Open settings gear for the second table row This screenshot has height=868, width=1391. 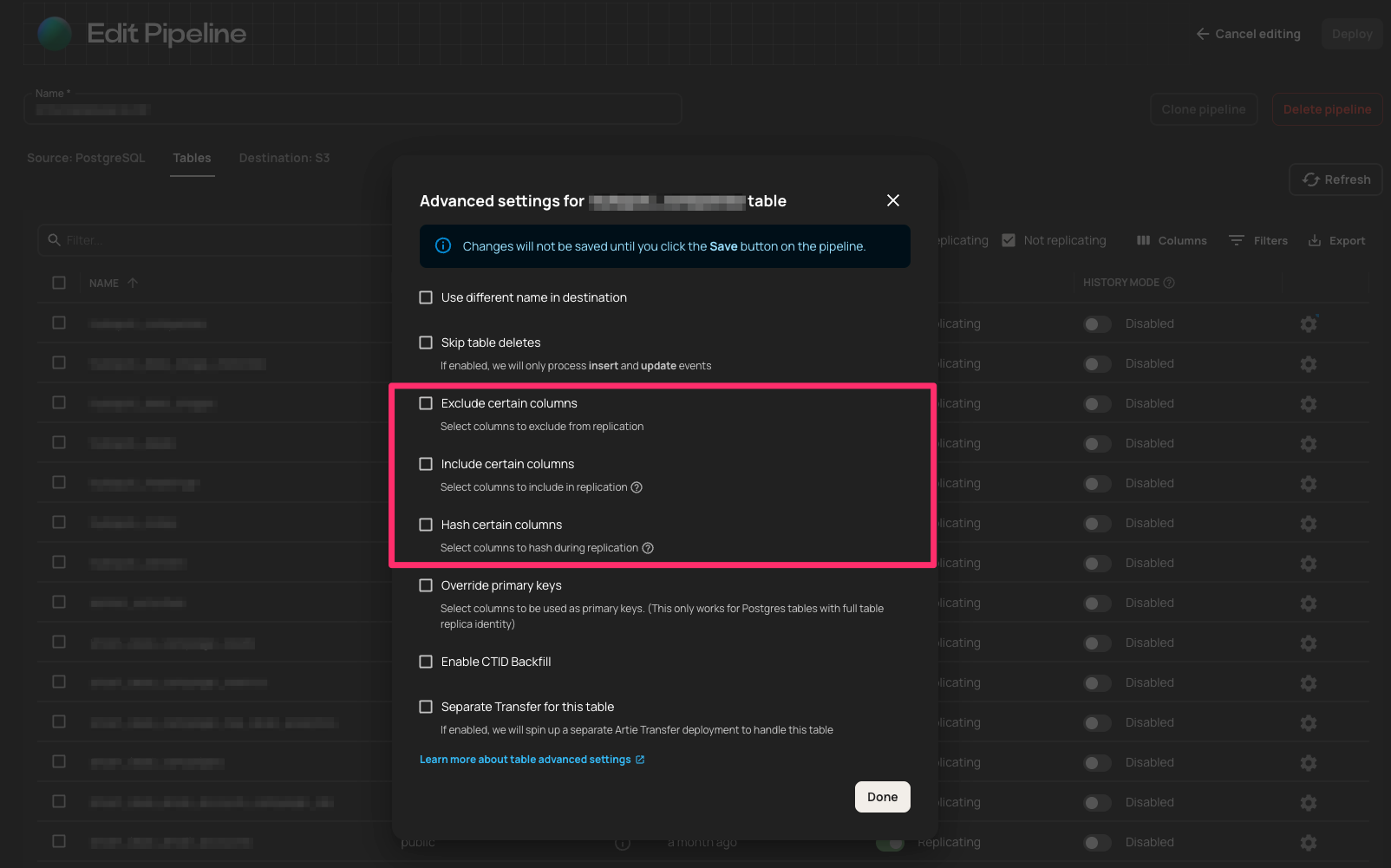point(1309,363)
